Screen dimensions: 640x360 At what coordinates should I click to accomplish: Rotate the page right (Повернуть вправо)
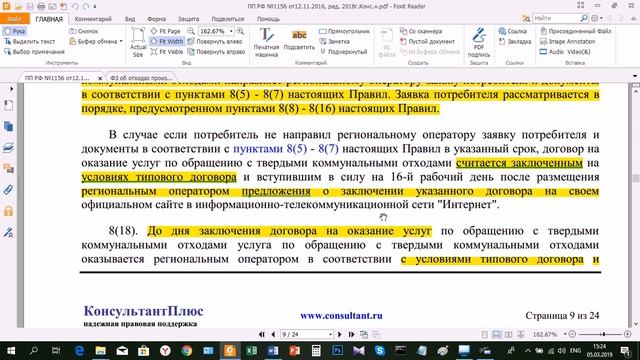point(216,52)
